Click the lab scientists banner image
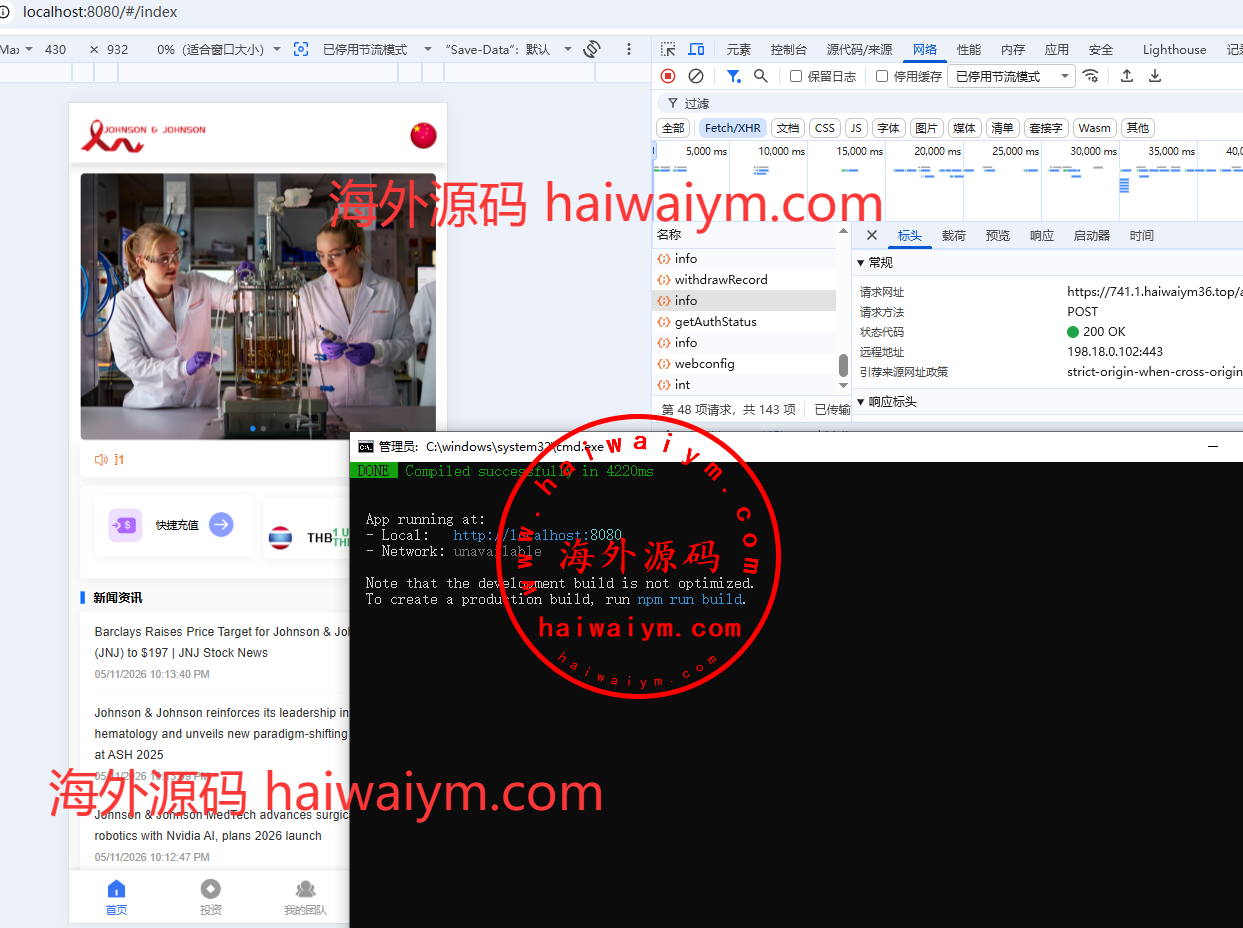The height and width of the screenshot is (928, 1243). pos(258,306)
